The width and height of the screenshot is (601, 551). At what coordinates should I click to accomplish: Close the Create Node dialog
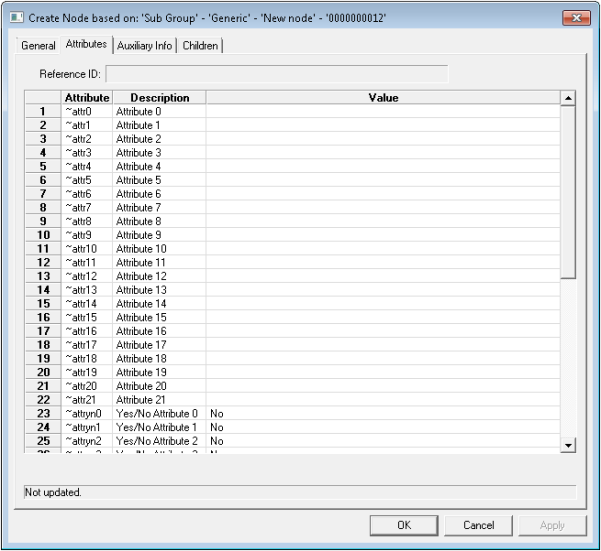tap(576, 18)
